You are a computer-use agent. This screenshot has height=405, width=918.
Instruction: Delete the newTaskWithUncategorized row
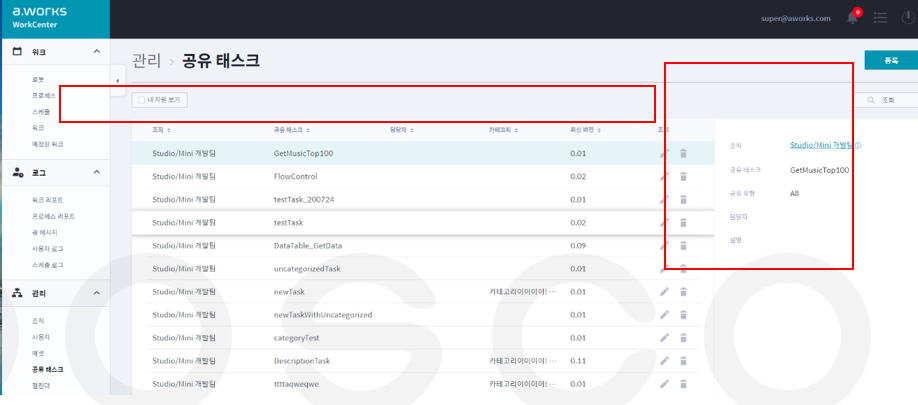(x=683, y=314)
